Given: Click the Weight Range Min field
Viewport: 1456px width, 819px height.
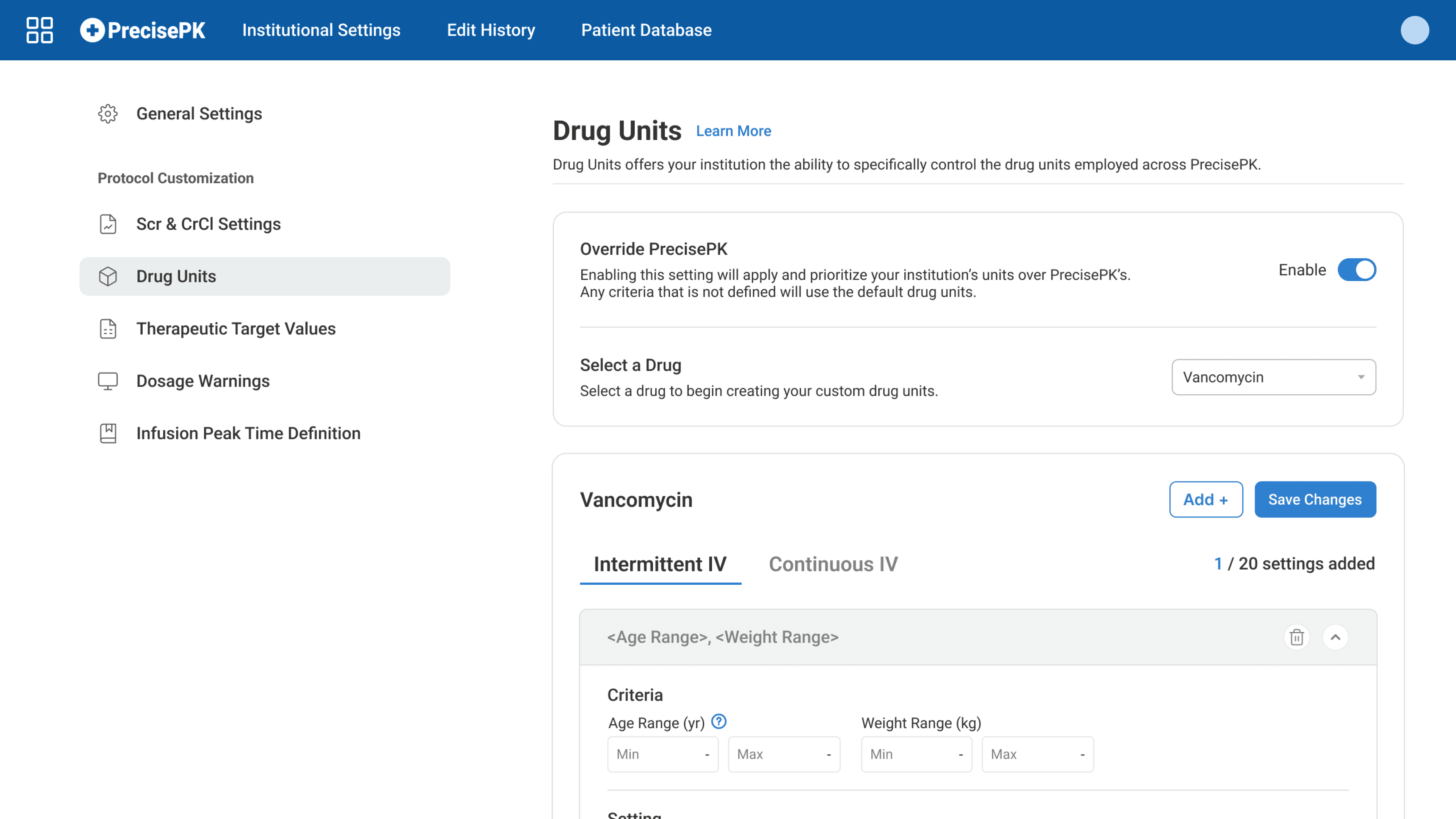Looking at the screenshot, I should [916, 754].
